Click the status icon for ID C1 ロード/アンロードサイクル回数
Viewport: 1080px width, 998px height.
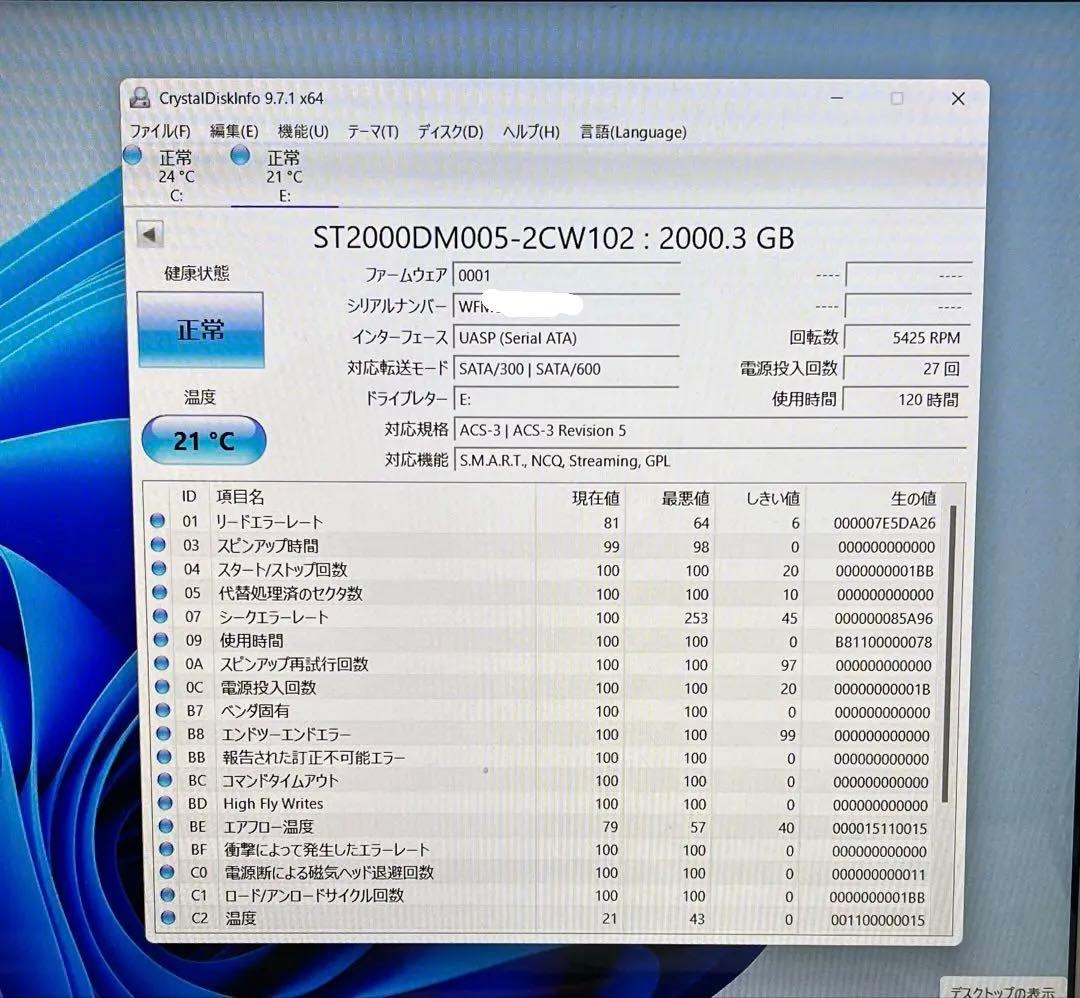(x=167, y=895)
